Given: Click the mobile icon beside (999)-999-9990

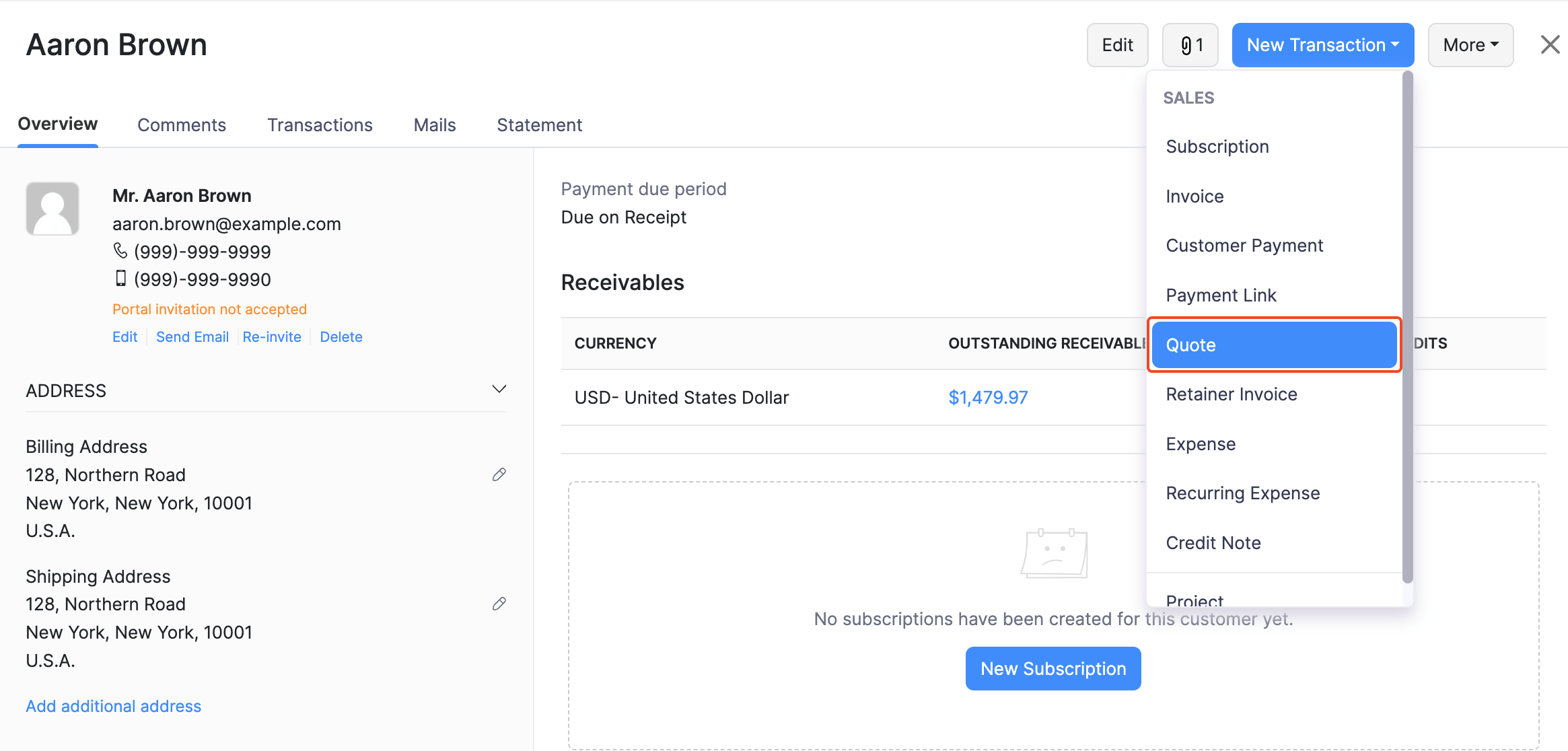Looking at the screenshot, I should [x=121, y=278].
